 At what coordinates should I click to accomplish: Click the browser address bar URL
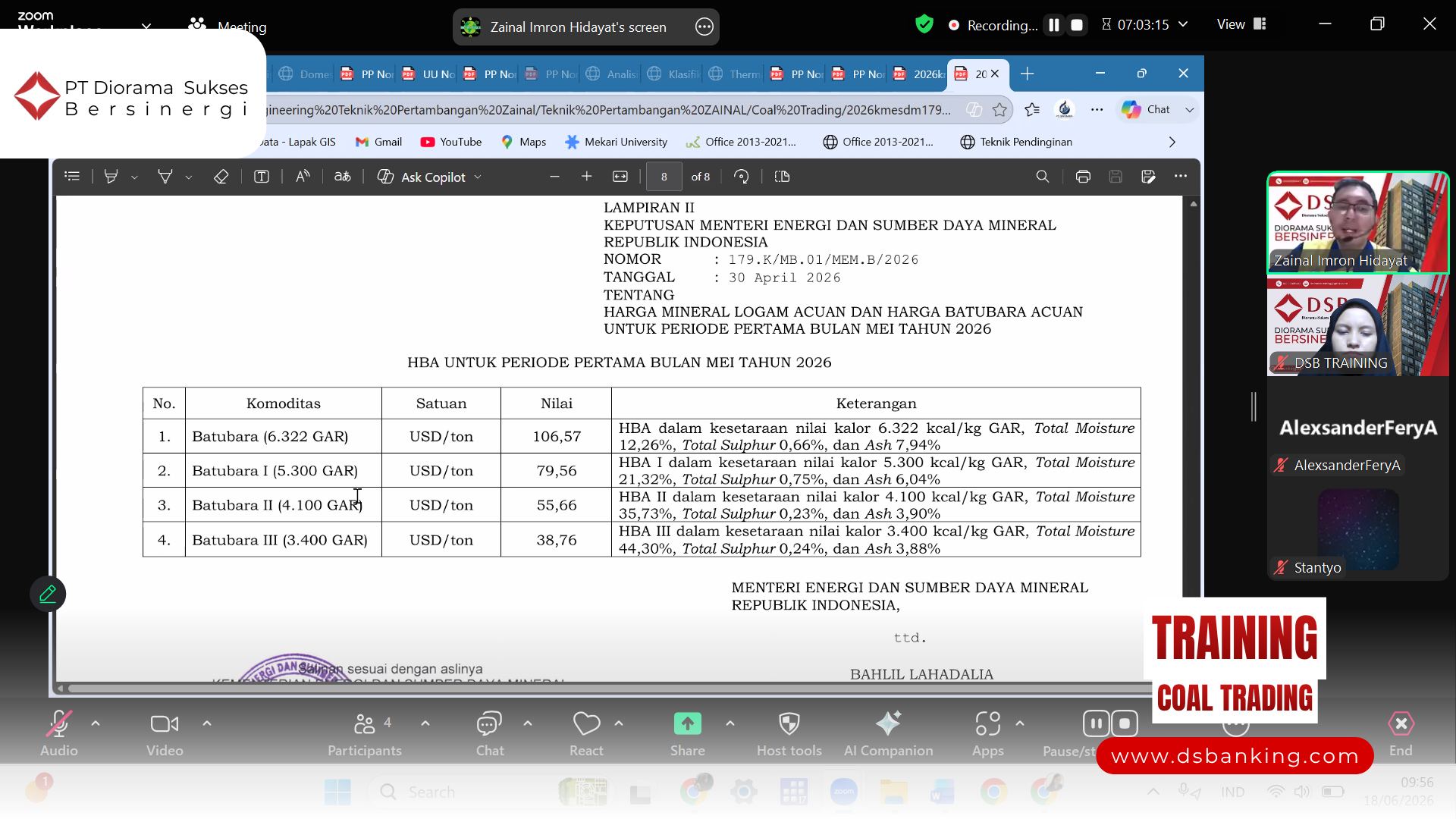click(x=607, y=110)
